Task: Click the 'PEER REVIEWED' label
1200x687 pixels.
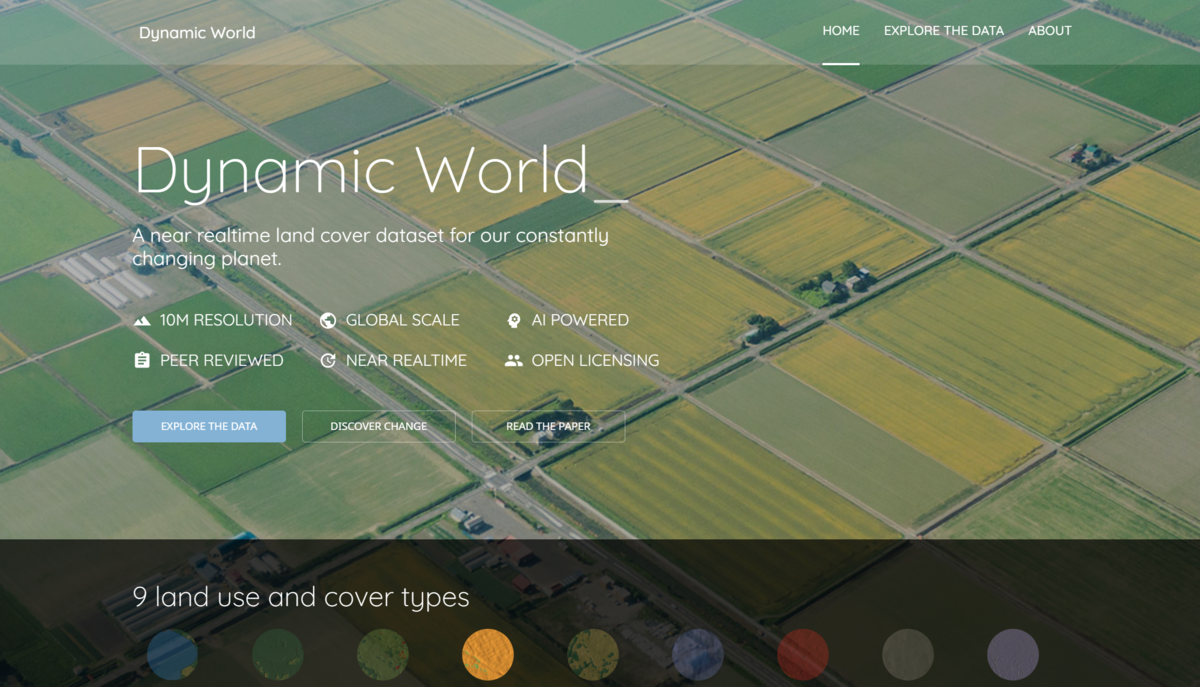Action: coord(222,361)
